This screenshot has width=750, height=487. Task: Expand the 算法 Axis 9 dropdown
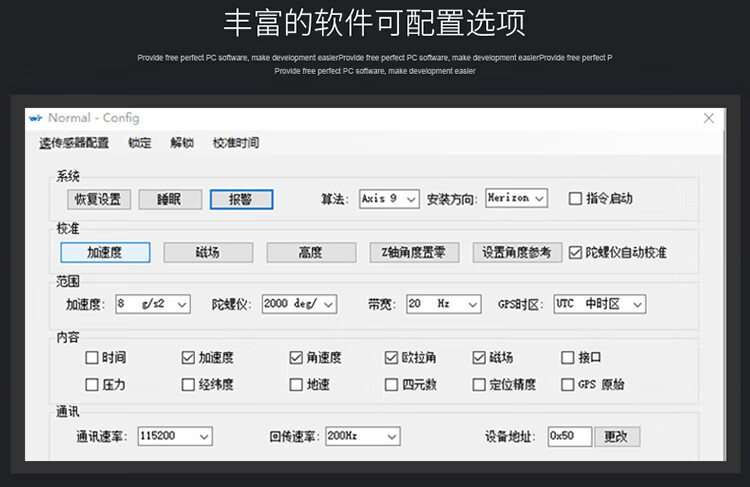coord(391,198)
